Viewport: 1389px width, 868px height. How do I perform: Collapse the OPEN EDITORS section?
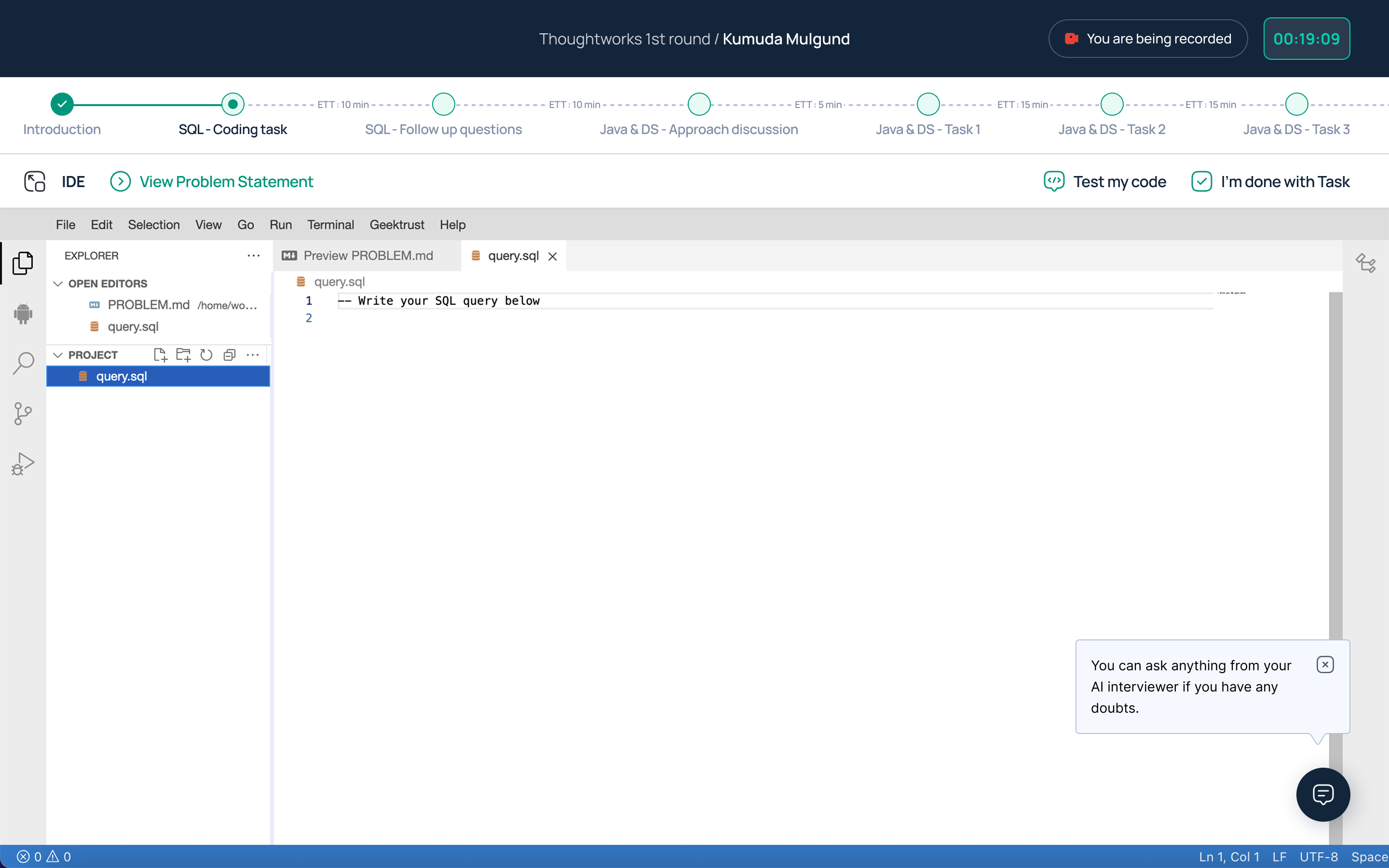(58, 284)
